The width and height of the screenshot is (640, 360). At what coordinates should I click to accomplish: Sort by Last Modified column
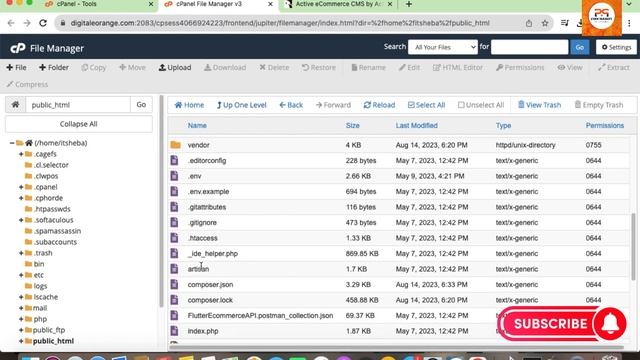[416, 125]
